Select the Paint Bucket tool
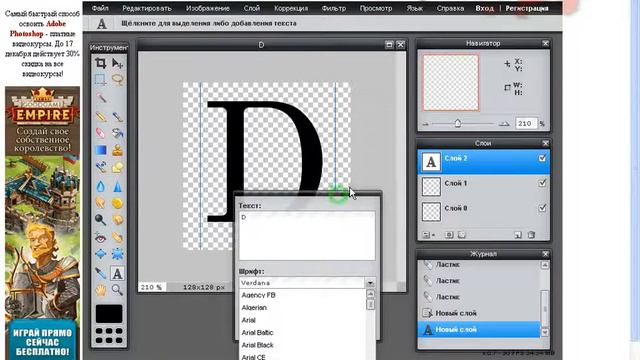Image resolution: width=640 pixels, height=360 pixels. tap(118, 133)
